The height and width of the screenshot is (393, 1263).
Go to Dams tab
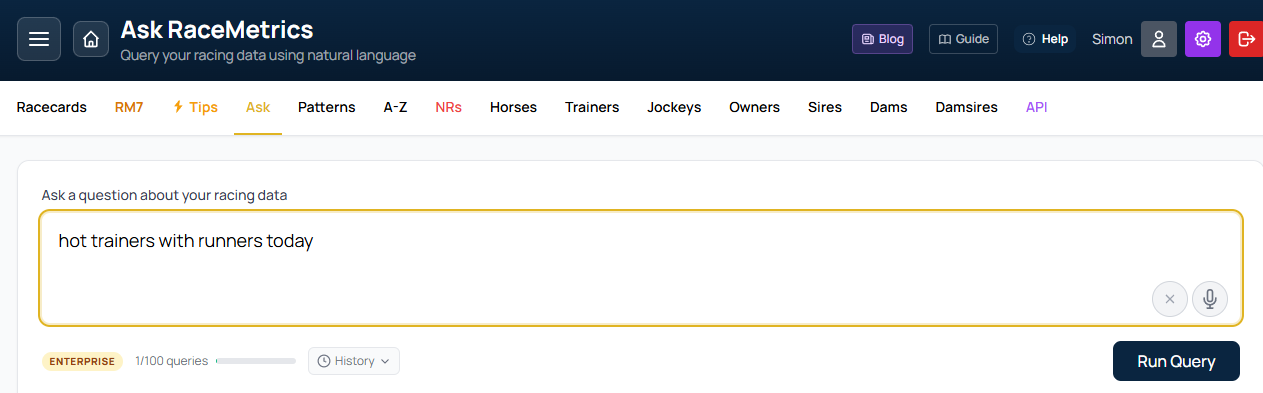pyautogui.click(x=889, y=107)
